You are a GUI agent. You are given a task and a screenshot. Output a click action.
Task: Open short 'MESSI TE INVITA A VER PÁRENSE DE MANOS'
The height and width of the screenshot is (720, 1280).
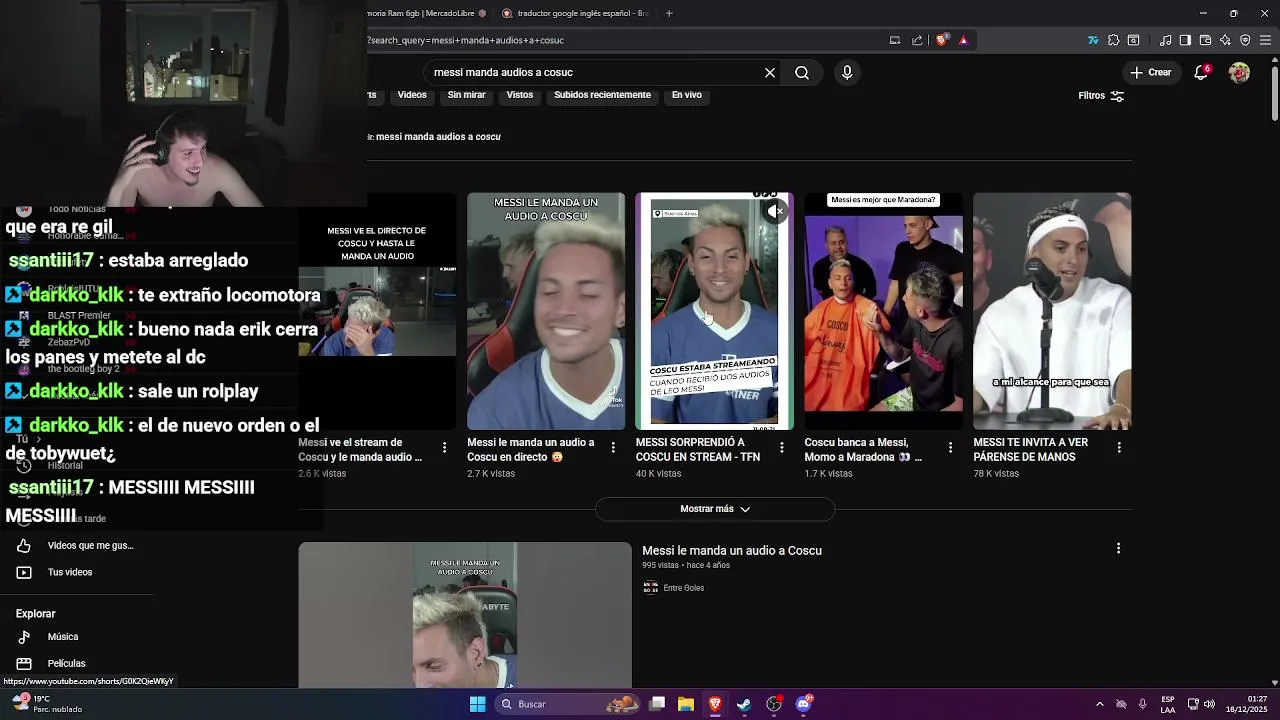point(1052,311)
